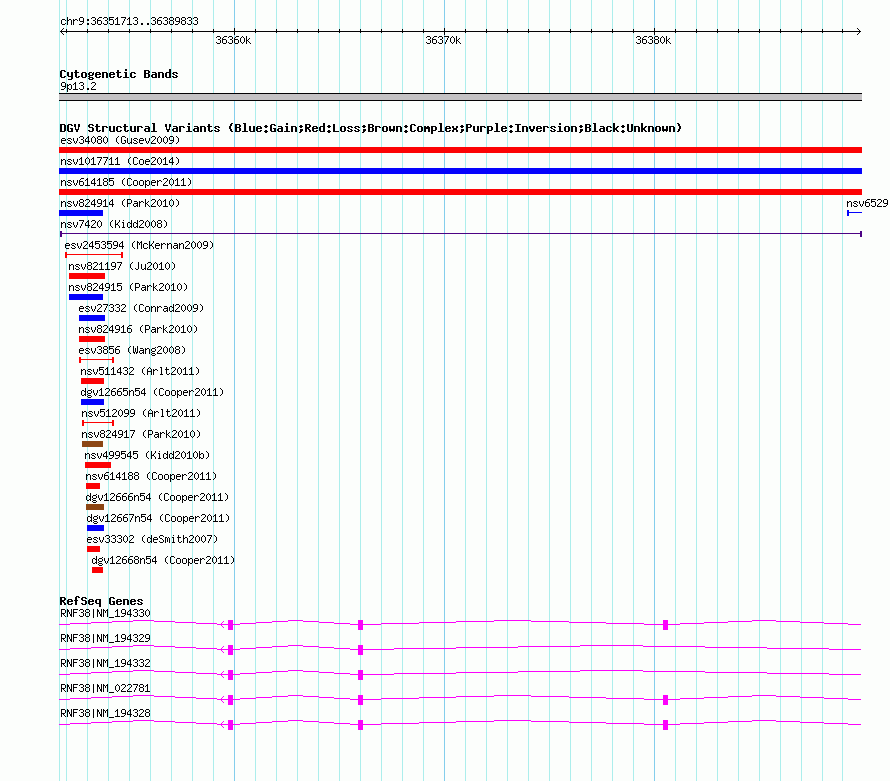890x781 pixels.
Task: Open the RNF38|NM_194332 transcript
Action: tap(105, 663)
